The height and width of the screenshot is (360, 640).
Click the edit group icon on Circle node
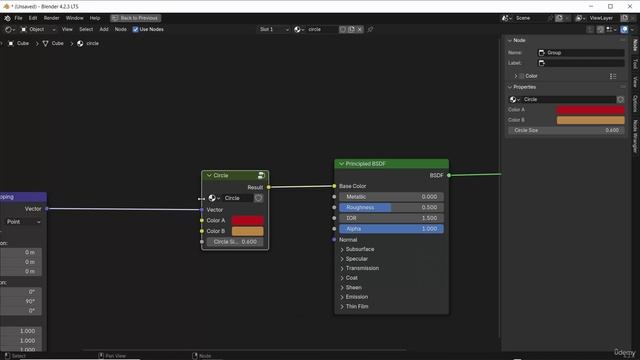coord(261,176)
